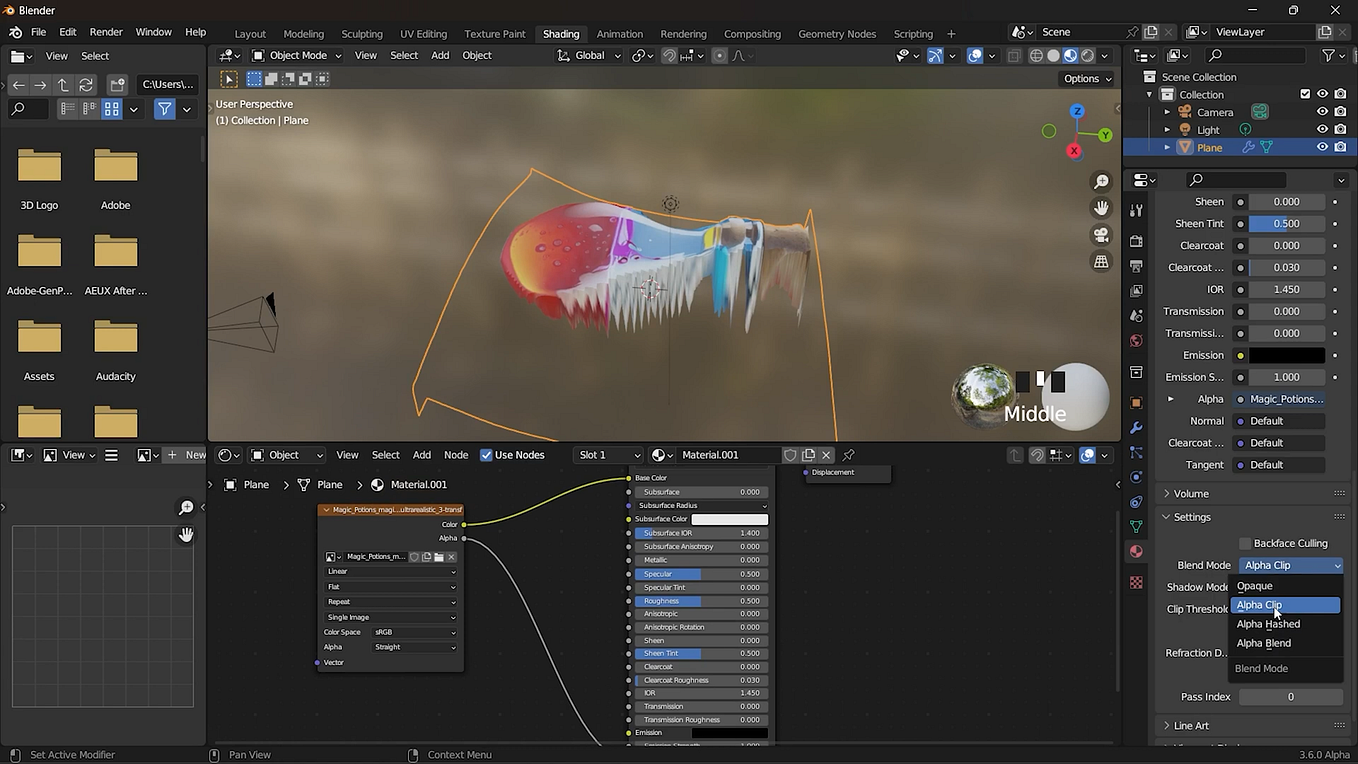The image size is (1358, 764).
Task: Choose Alpha Hashed from the Blend Mode list
Action: (x=1268, y=624)
